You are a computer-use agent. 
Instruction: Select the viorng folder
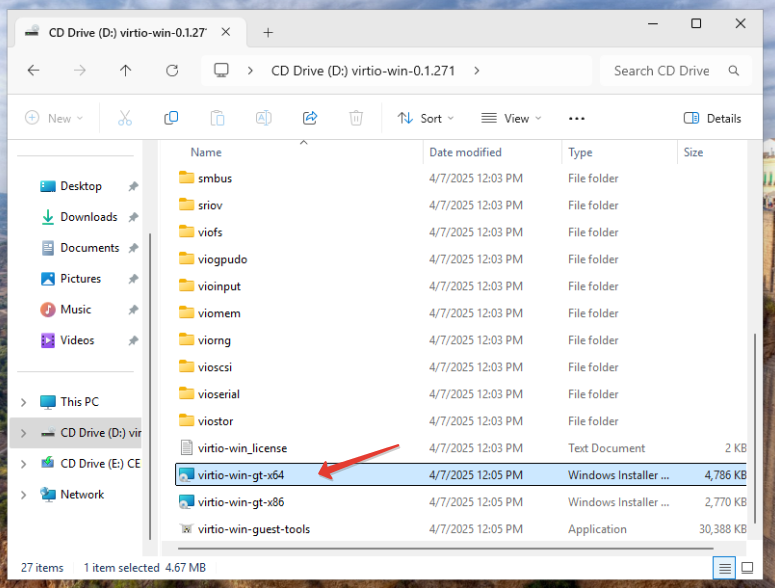pos(461,340)
